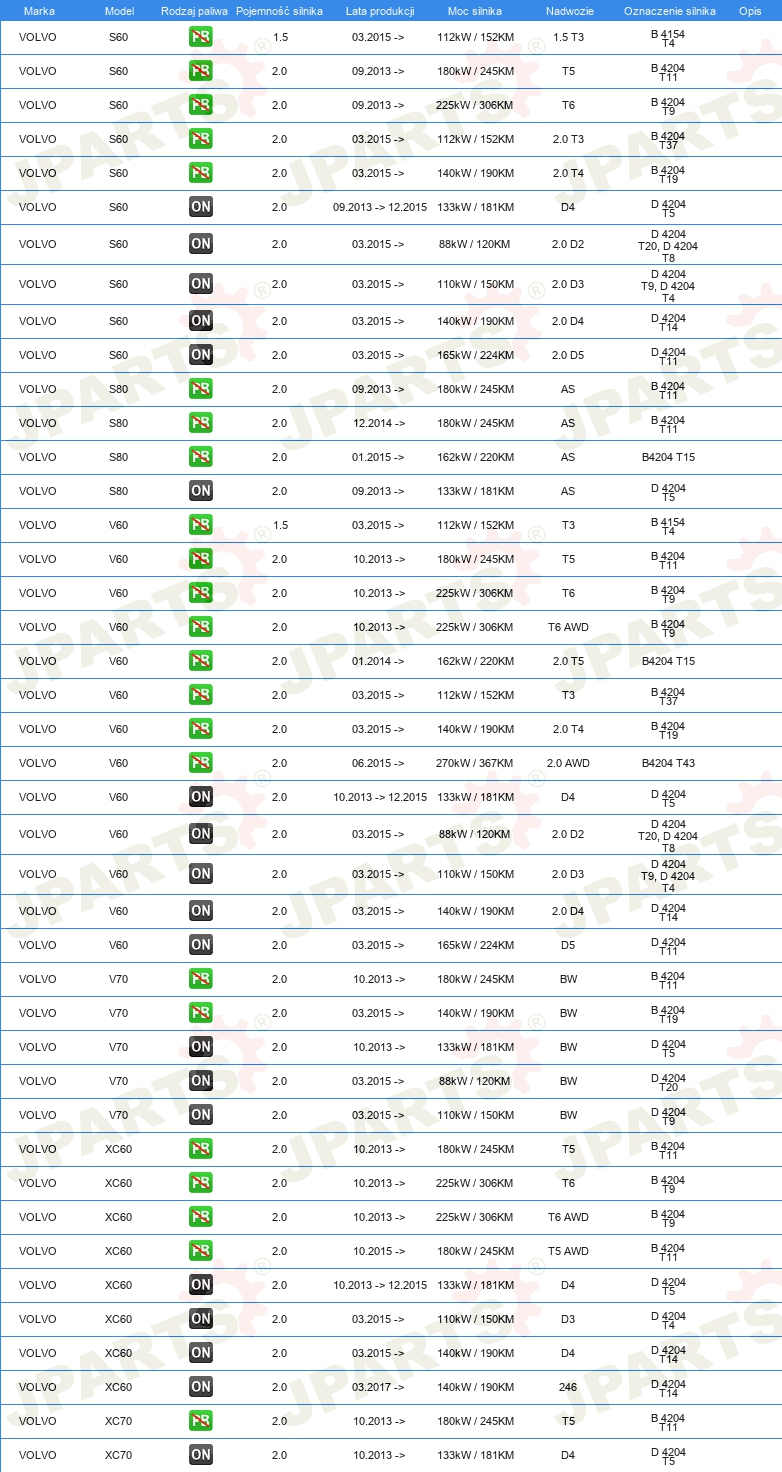The height and width of the screenshot is (1472, 782).
Task: Click the petrol icon in the S60 1.5 T3 row
Action: pyautogui.click(x=201, y=37)
